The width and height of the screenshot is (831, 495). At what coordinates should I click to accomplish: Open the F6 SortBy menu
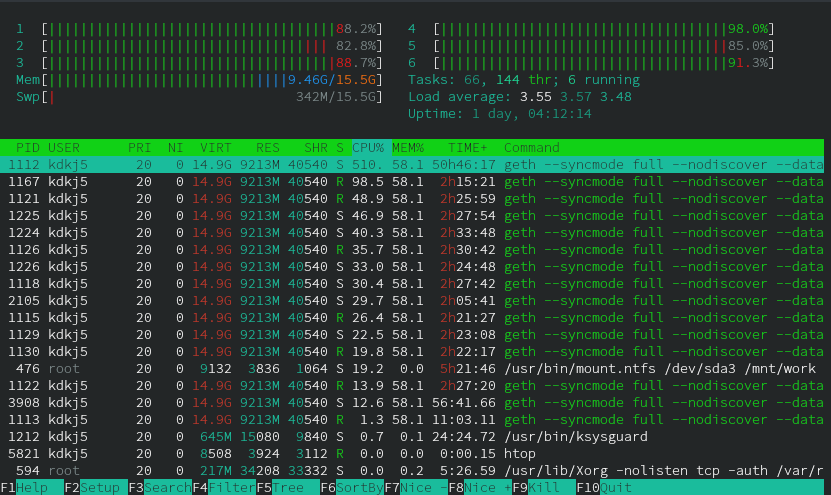[x=352, y=488]
